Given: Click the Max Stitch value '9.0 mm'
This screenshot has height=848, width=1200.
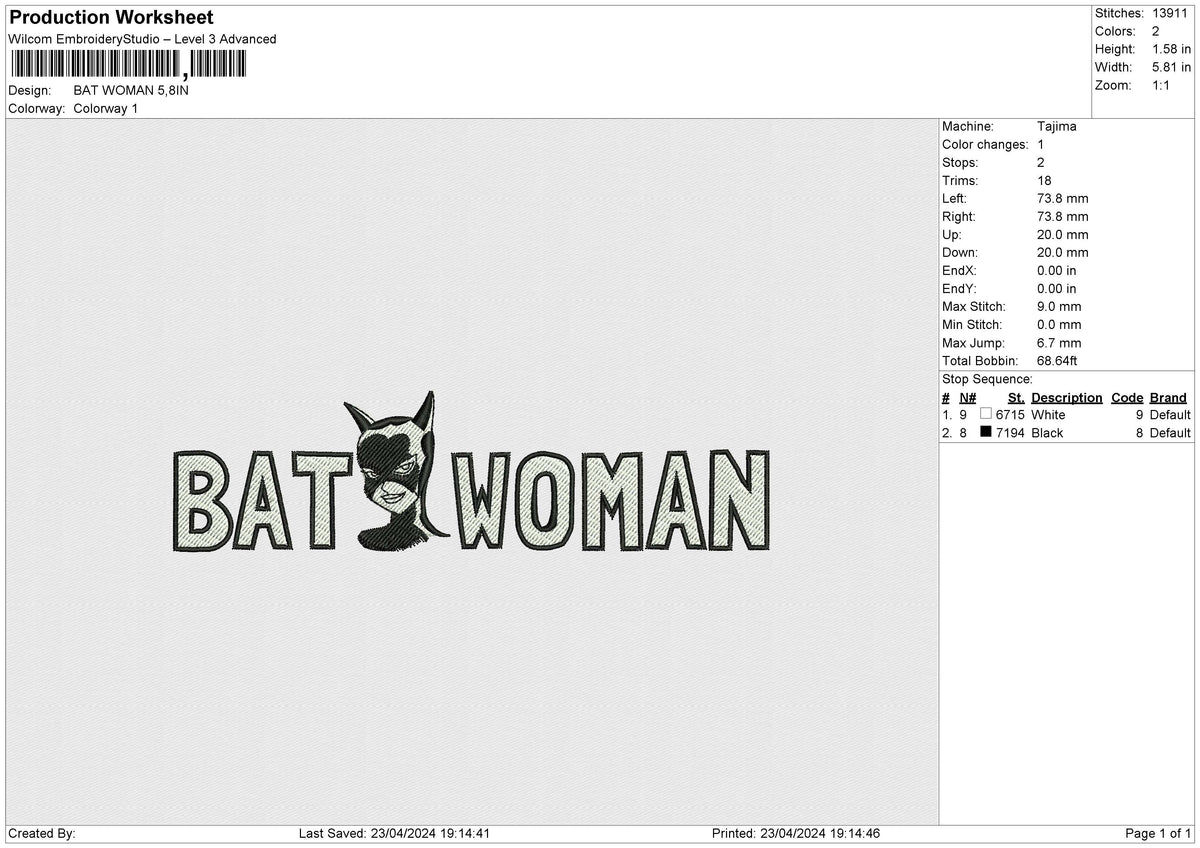Looking at the screenshot, I should pyautogui.click(x=1059, y=306).
